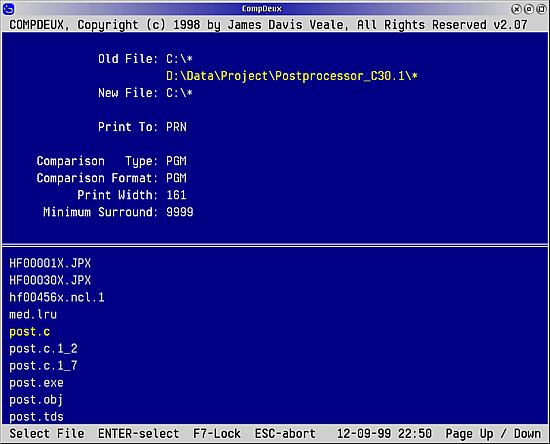Click the Comparison Type PGM value

(176, 161)
